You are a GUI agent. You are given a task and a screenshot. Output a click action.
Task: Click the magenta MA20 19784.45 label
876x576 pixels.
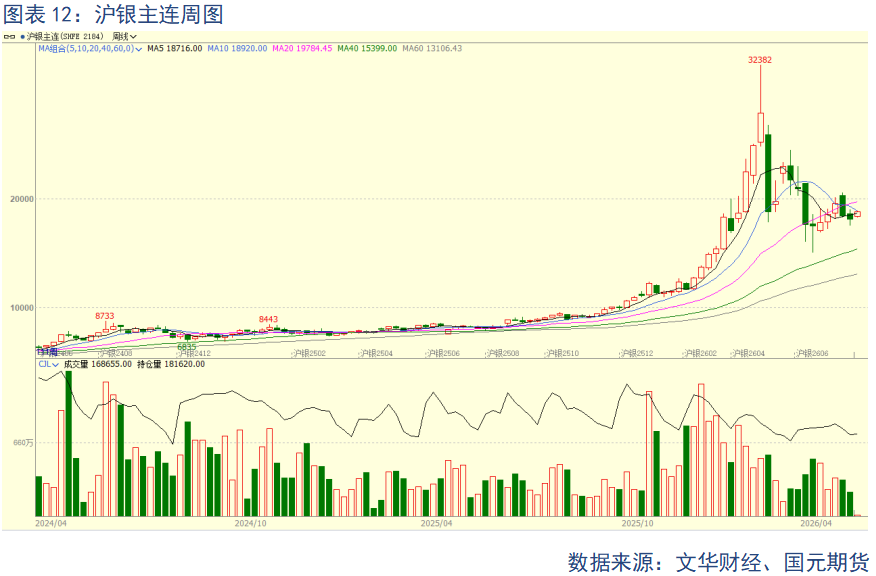pyautogui.click(x=302, y=49)
